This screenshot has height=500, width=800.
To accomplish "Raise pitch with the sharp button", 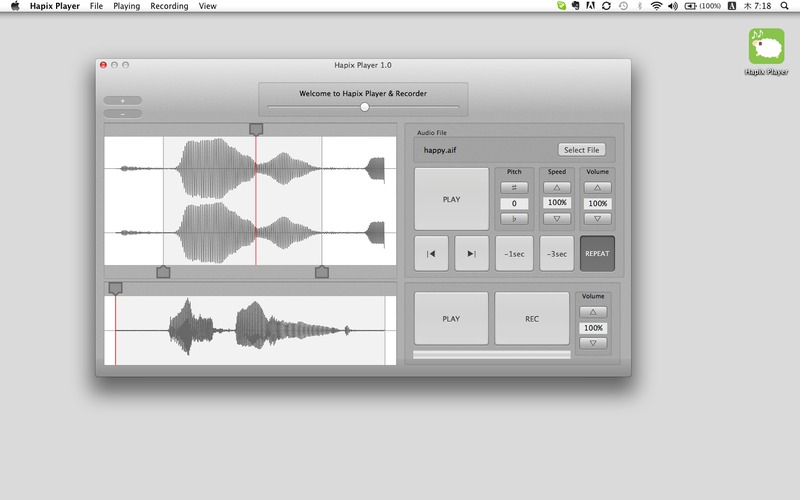I will pos(514,188).
